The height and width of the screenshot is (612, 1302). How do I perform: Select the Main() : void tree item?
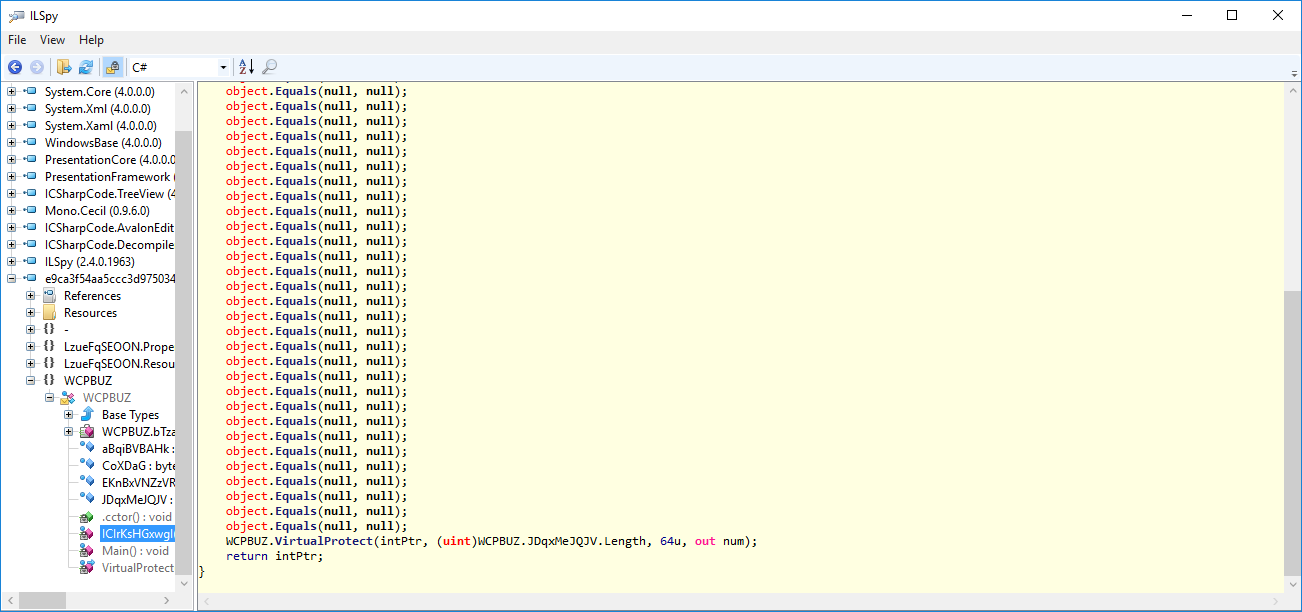point(135,551)
